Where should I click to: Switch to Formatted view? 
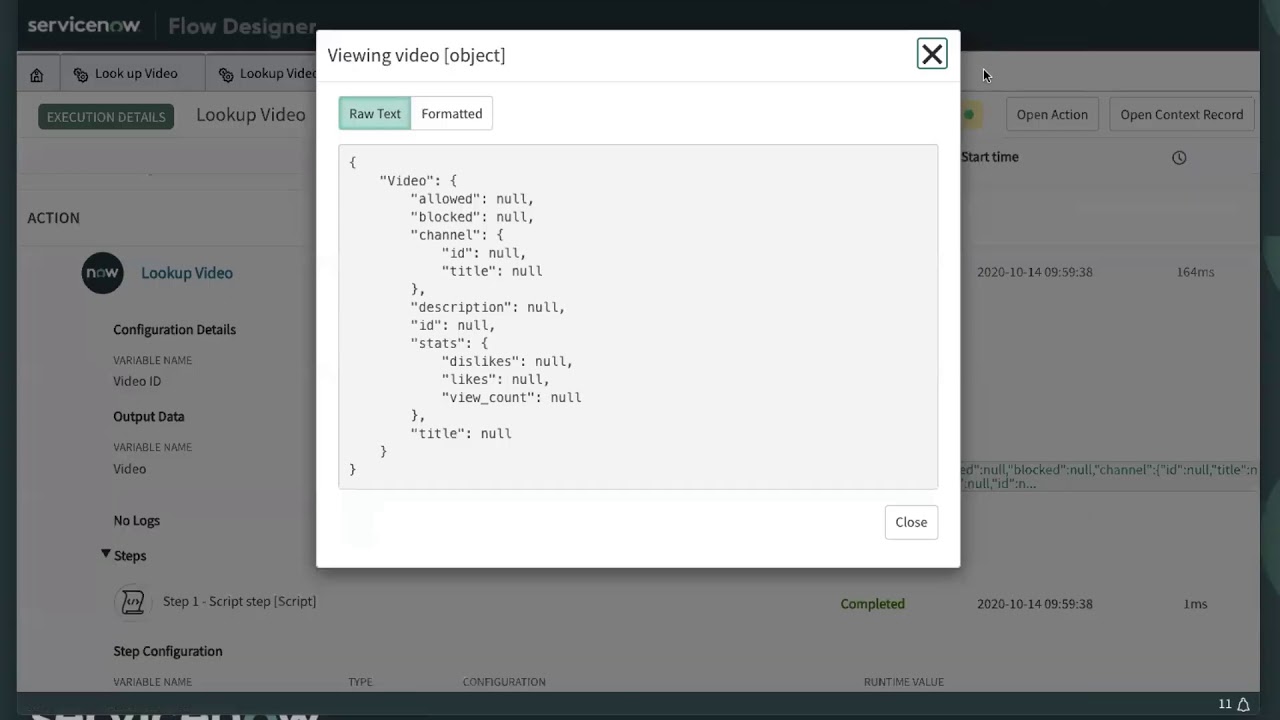click(x=451, y=114)
